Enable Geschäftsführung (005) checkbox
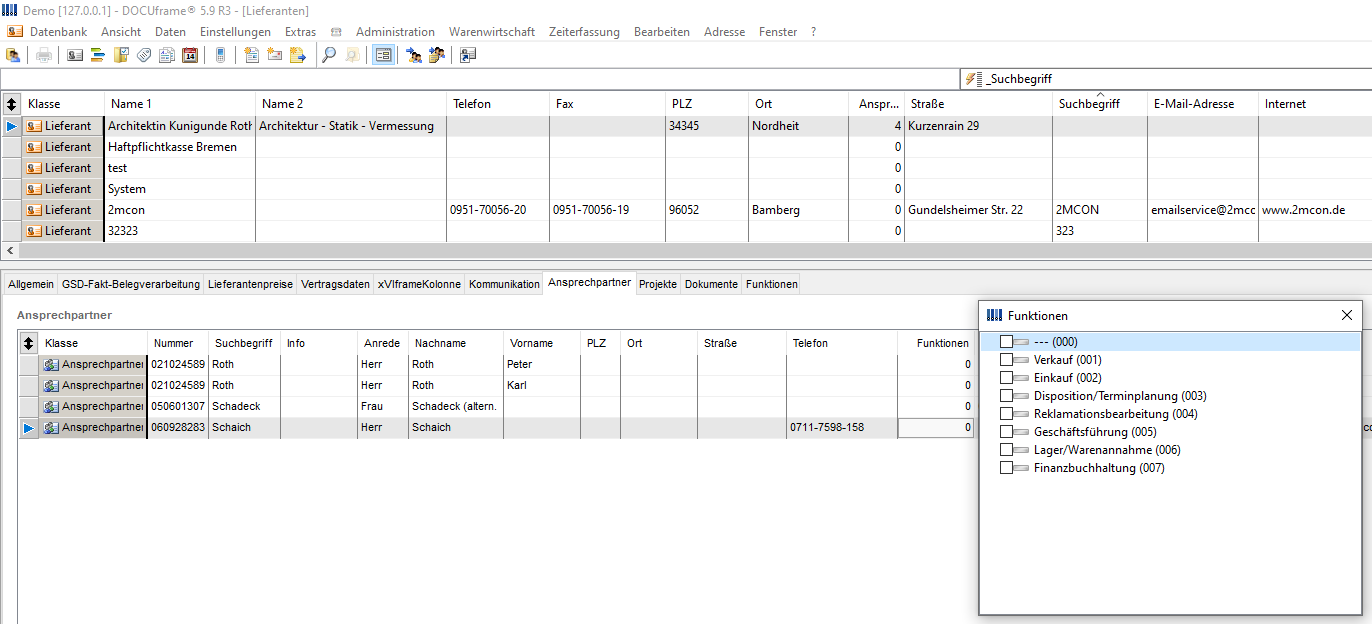This screenshot has width=1372, height=624. [x=1007, y=432]
